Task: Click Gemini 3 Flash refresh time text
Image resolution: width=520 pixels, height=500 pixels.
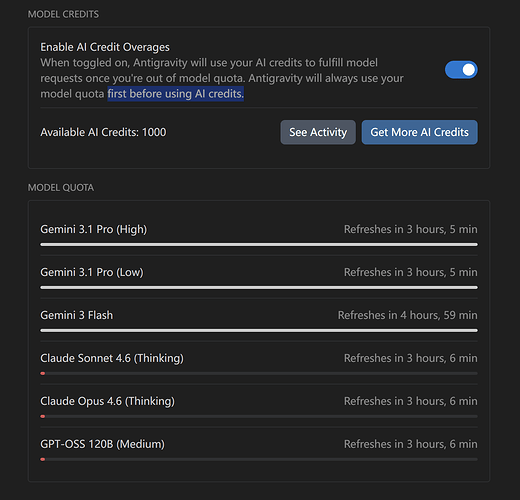Action: click(408, 315)
